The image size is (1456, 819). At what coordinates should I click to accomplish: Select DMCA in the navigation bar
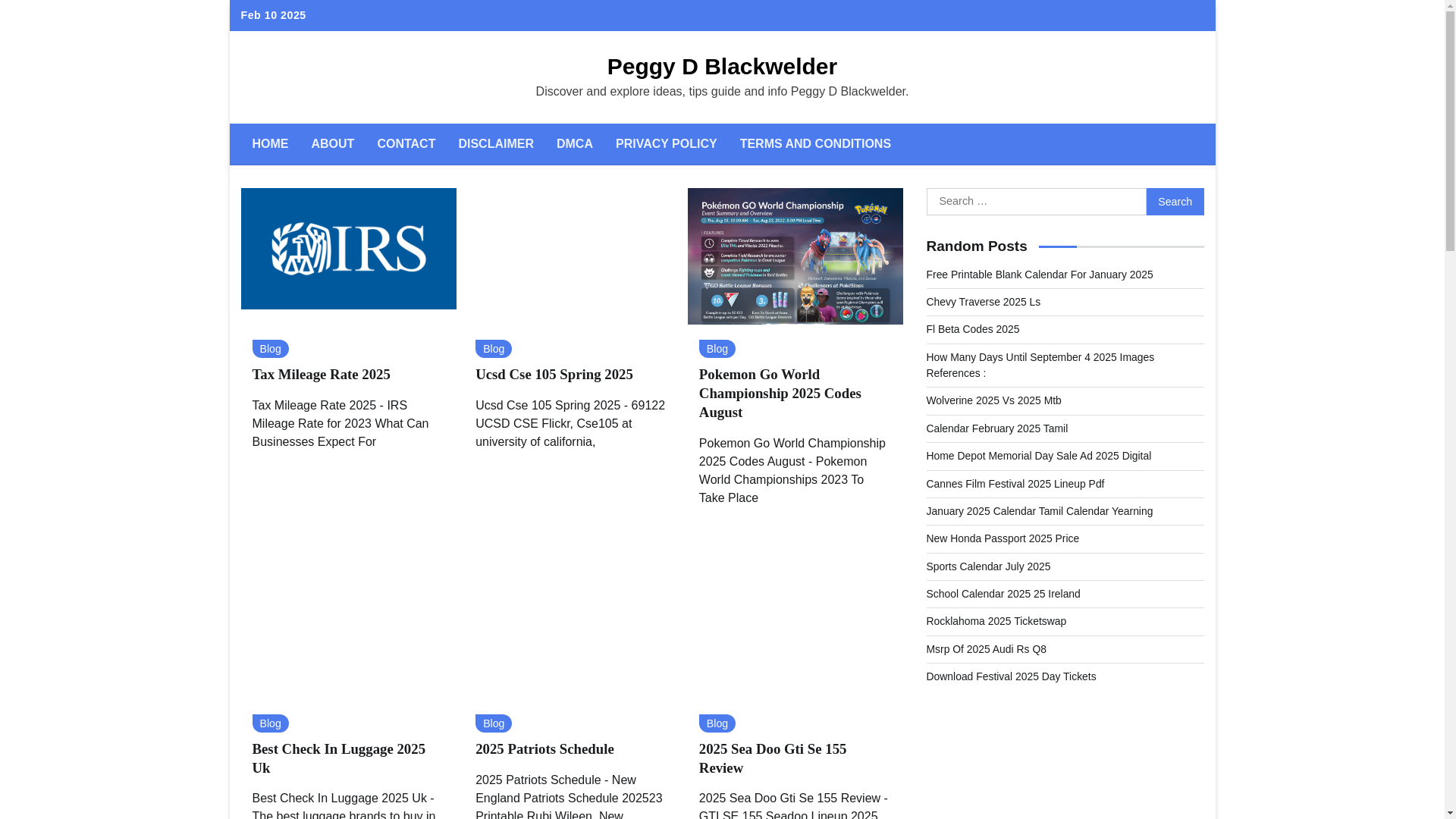pyautogui.click(x=575, y=144)
